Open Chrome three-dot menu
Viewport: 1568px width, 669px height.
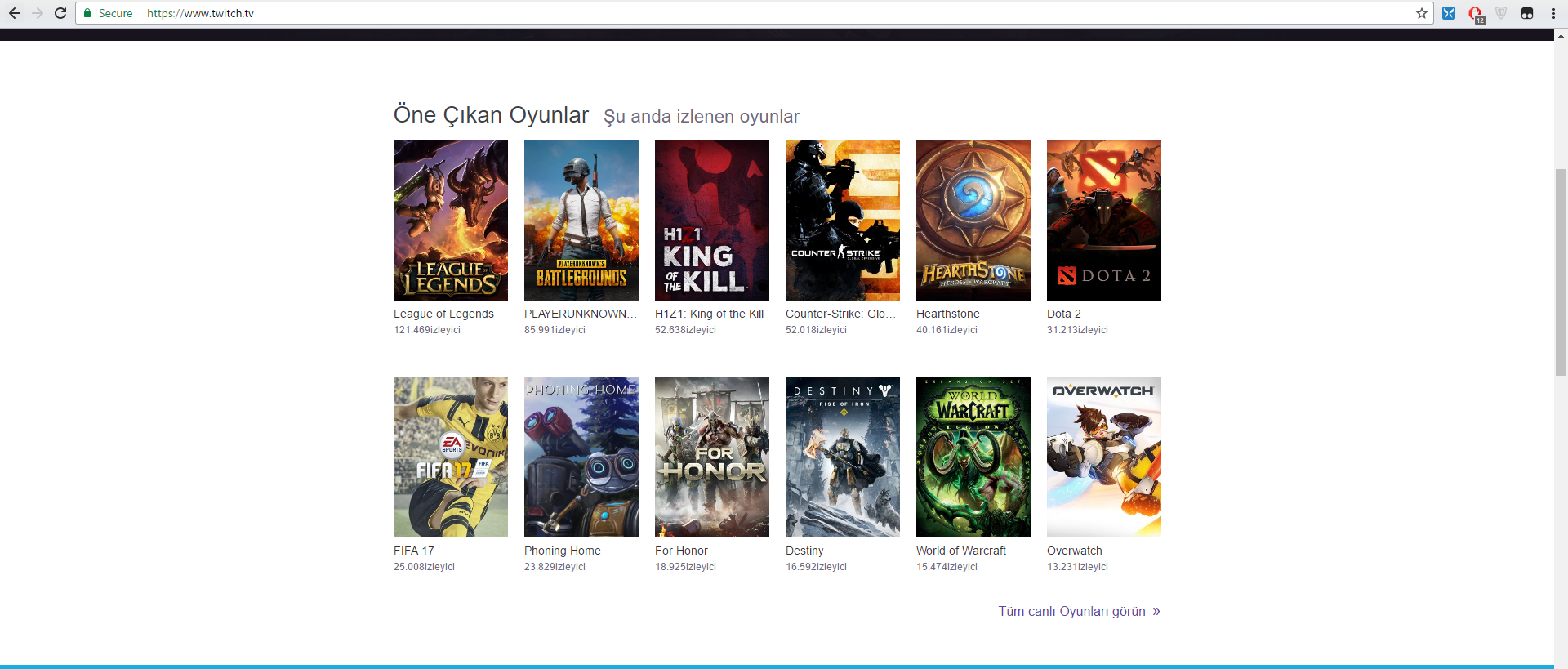pos(1553,13)
